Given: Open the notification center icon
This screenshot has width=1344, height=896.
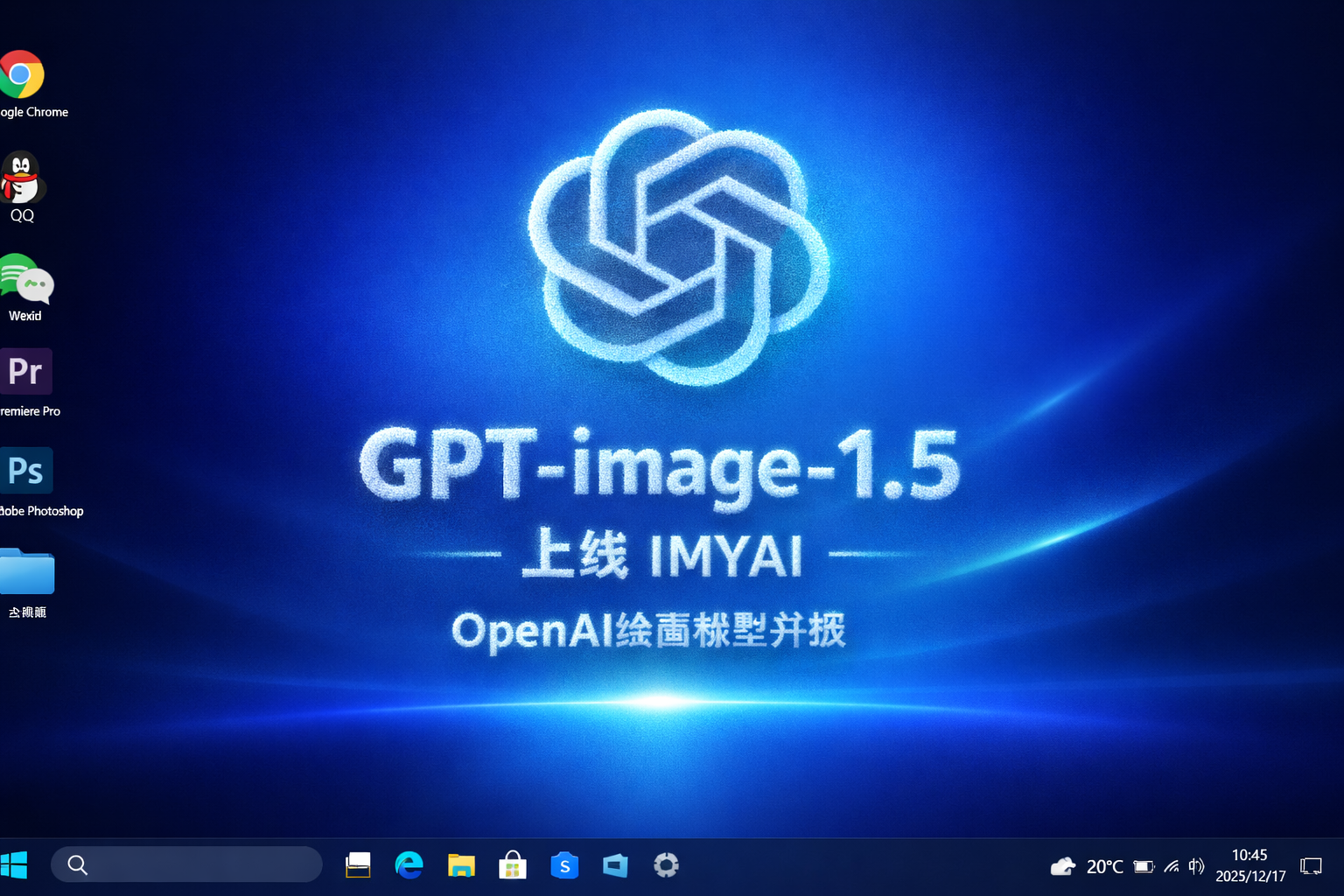Looking at the screenshot, I should [x=1311, y=866].
